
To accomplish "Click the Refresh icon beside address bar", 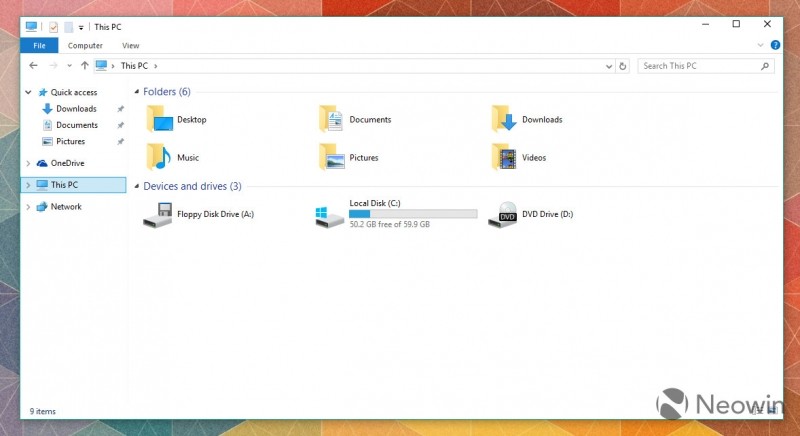I will click(623, 66).
